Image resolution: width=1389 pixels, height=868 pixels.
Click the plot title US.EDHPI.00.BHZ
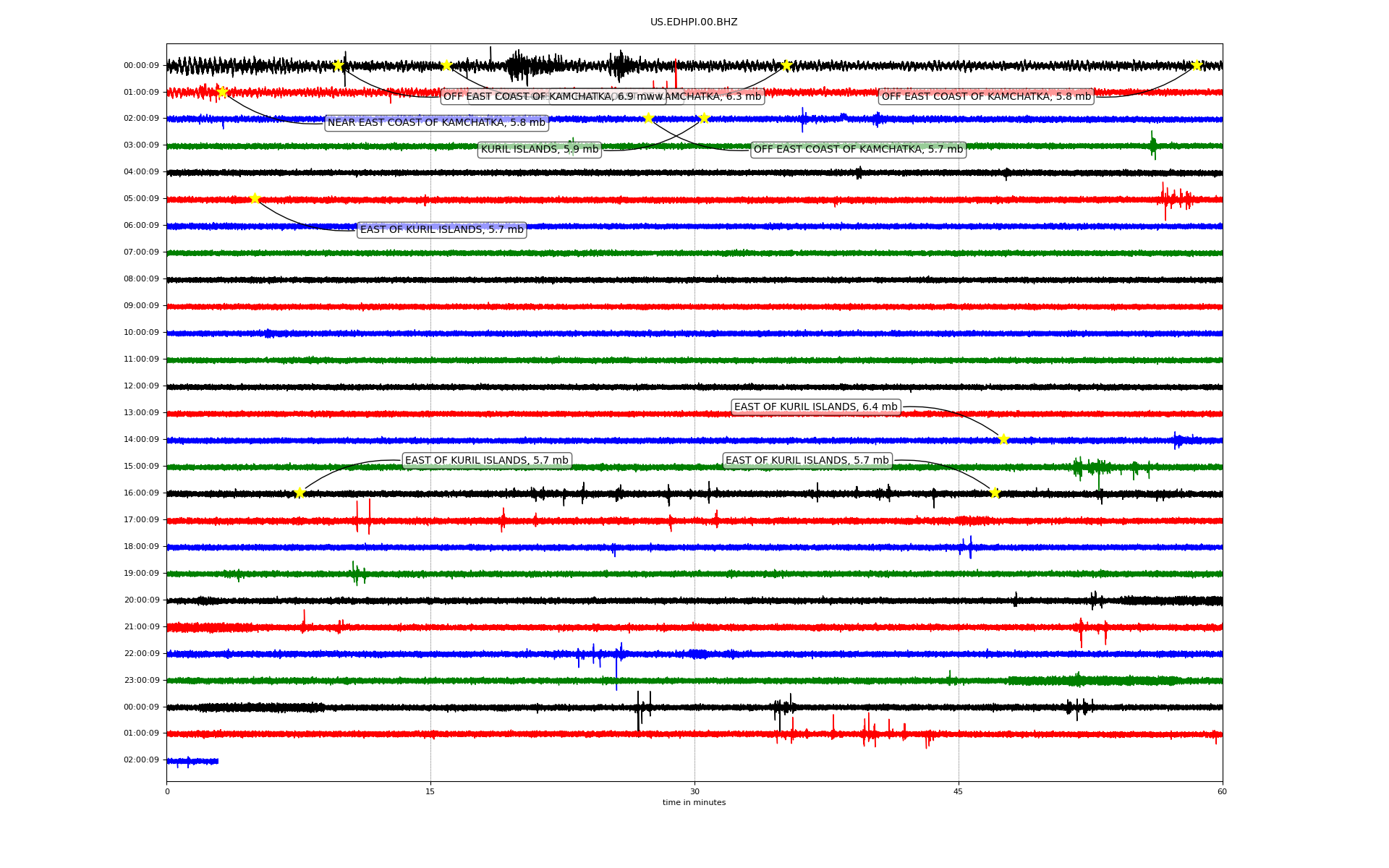[x=694, y=22]
